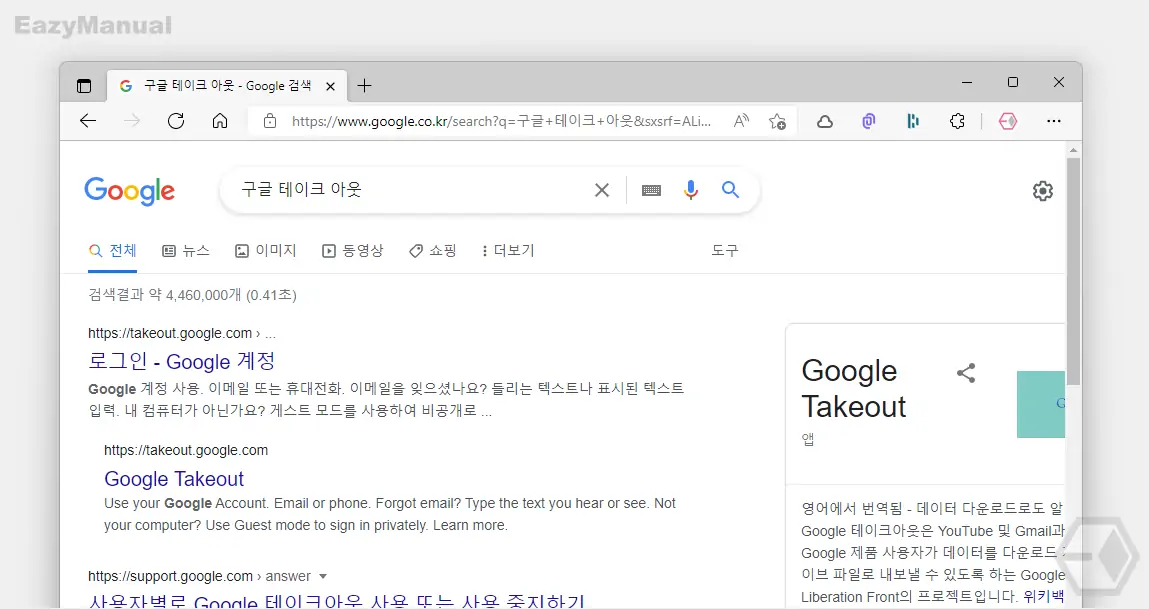Clear the search box with X
Screen dimensions: 1149x609
(602, 191)
